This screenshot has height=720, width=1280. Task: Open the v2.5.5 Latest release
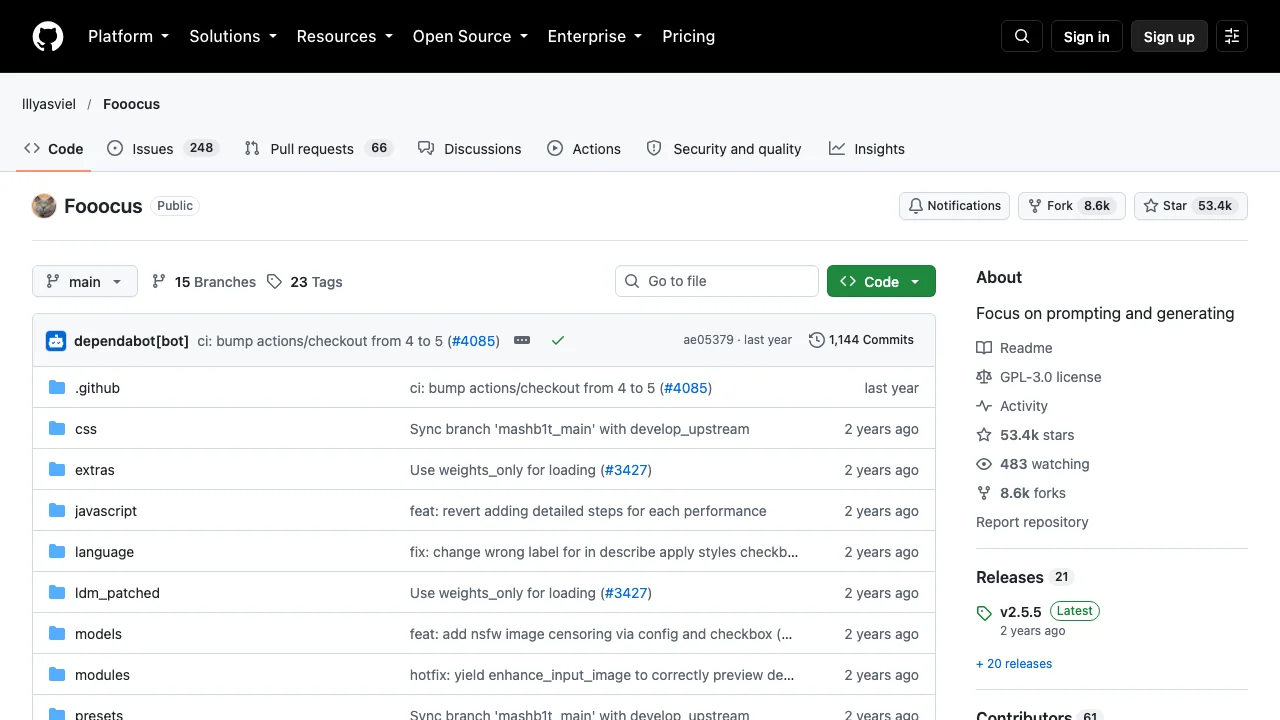click(1038, 611)
